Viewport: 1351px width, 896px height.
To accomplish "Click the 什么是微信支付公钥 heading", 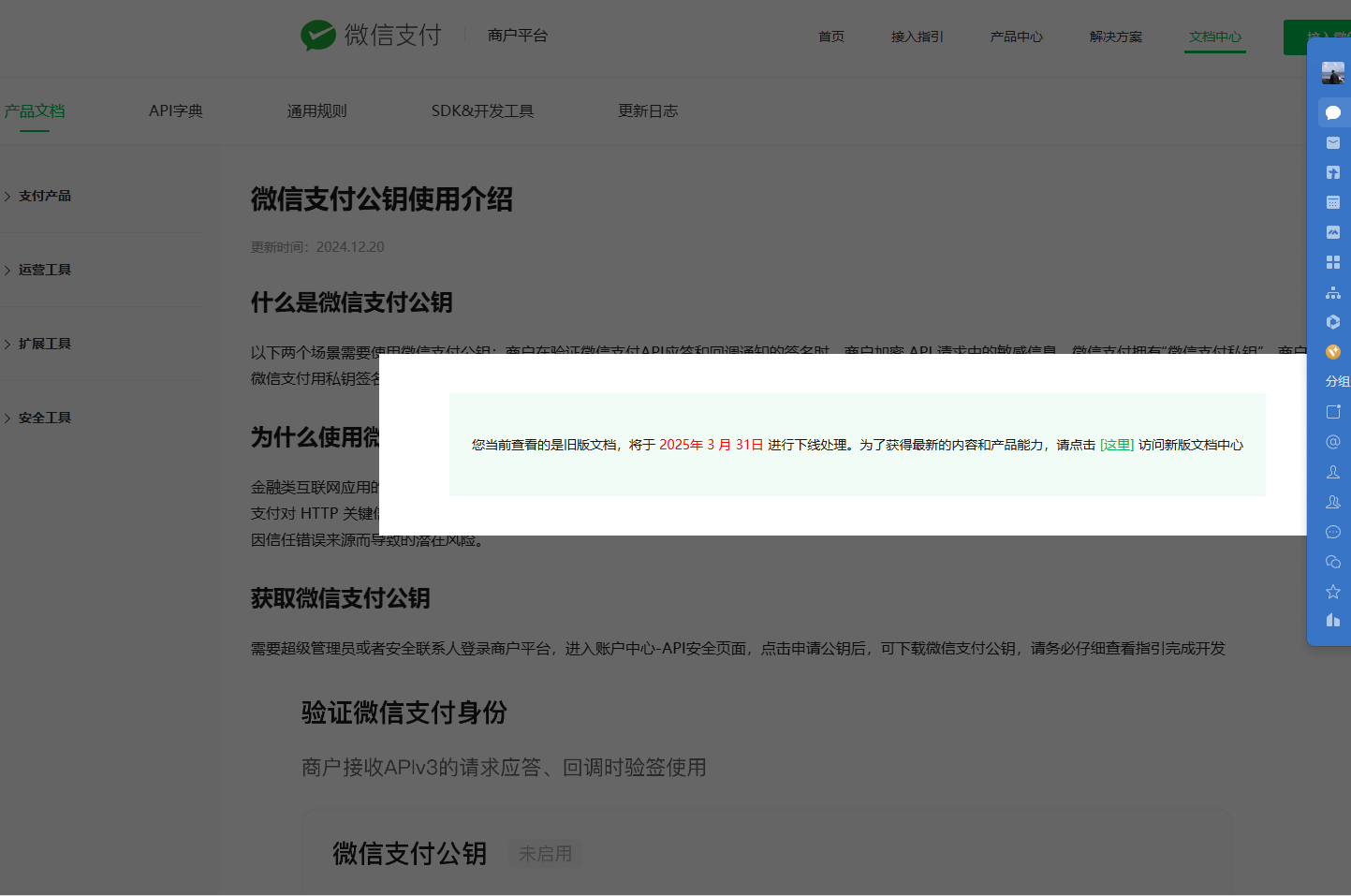I will 352,302.
